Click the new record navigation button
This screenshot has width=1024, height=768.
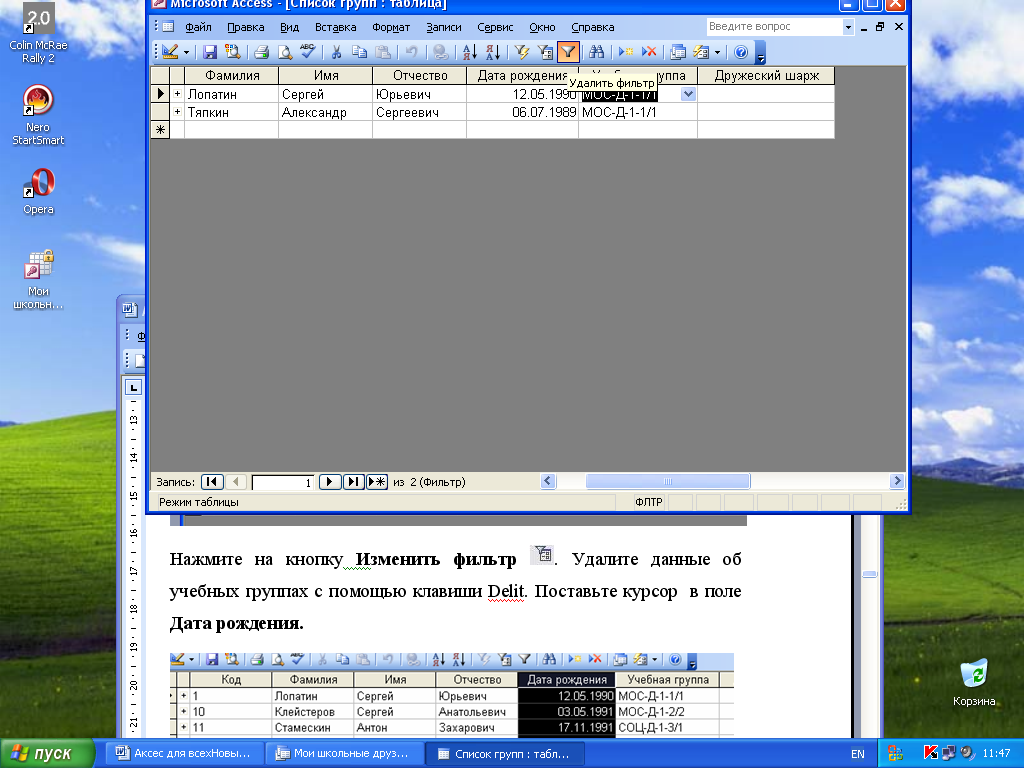[x=377, y=482]
